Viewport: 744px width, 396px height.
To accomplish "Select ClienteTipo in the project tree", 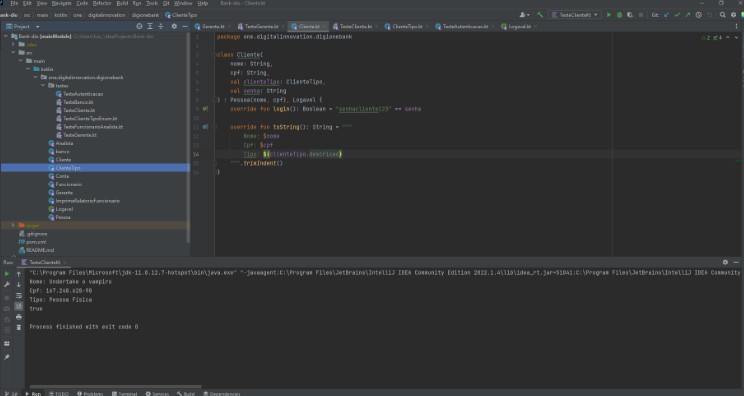I will (68, 168).
